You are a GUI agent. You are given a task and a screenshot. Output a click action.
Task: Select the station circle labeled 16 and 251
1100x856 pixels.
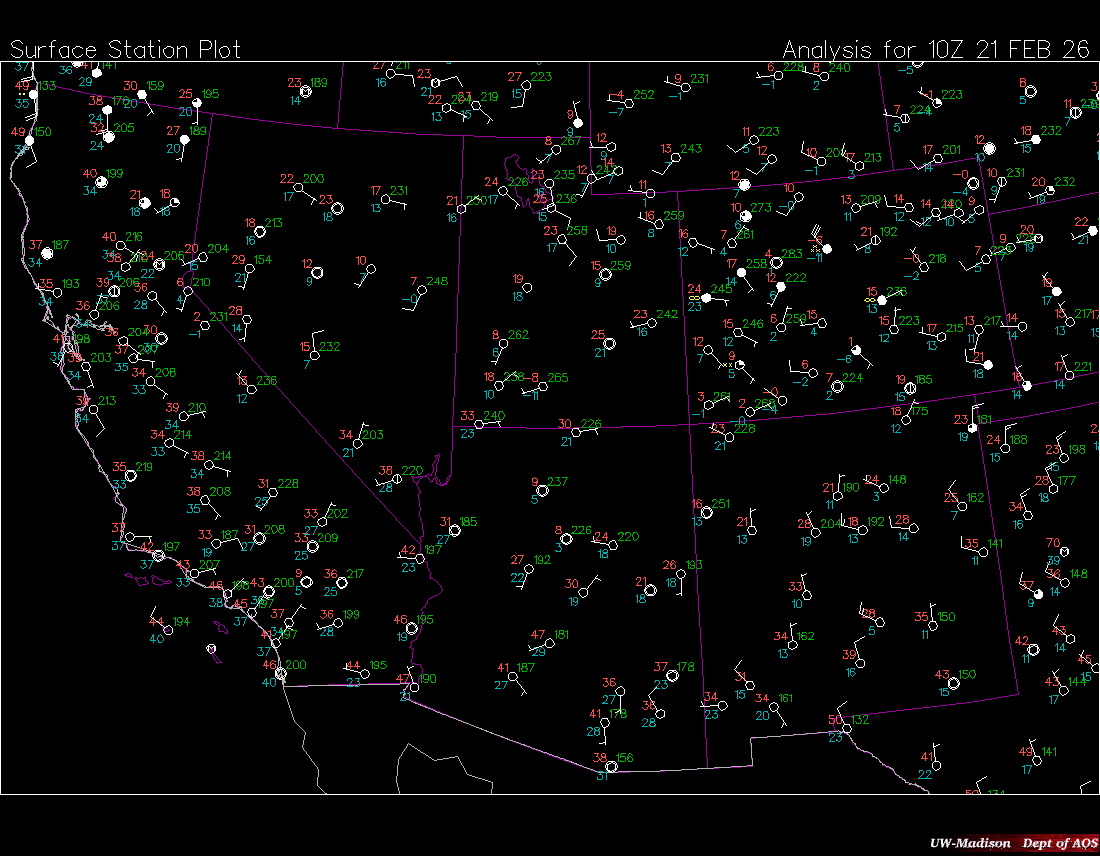(707, 512)
